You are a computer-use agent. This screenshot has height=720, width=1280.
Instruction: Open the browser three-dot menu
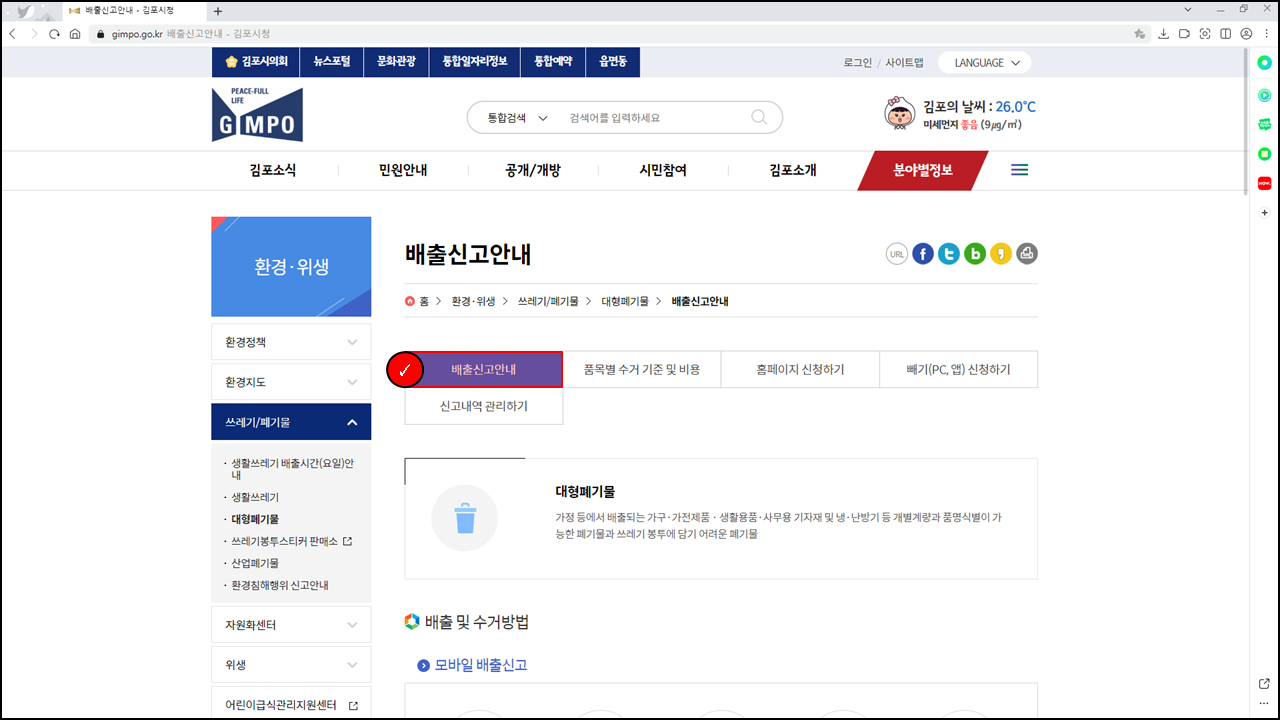(1267, 34)
